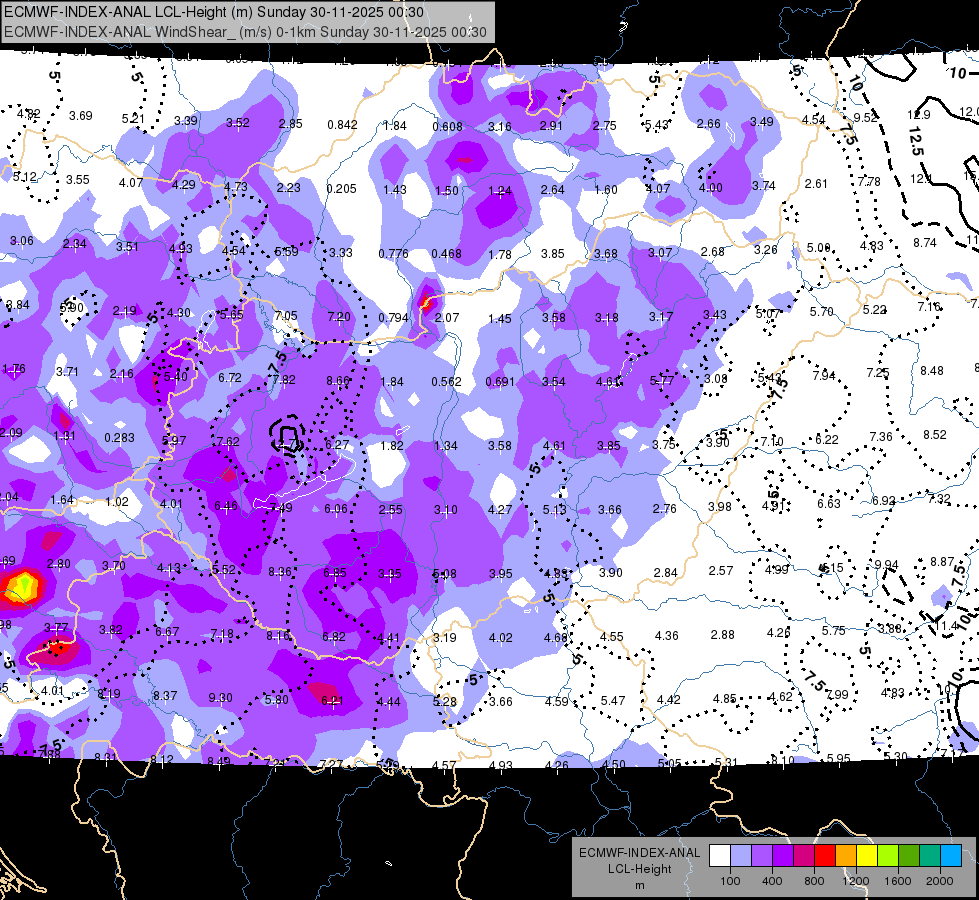Click the map value 9.52
Viewport: 979px width, 900px height.
coord(865,117)
